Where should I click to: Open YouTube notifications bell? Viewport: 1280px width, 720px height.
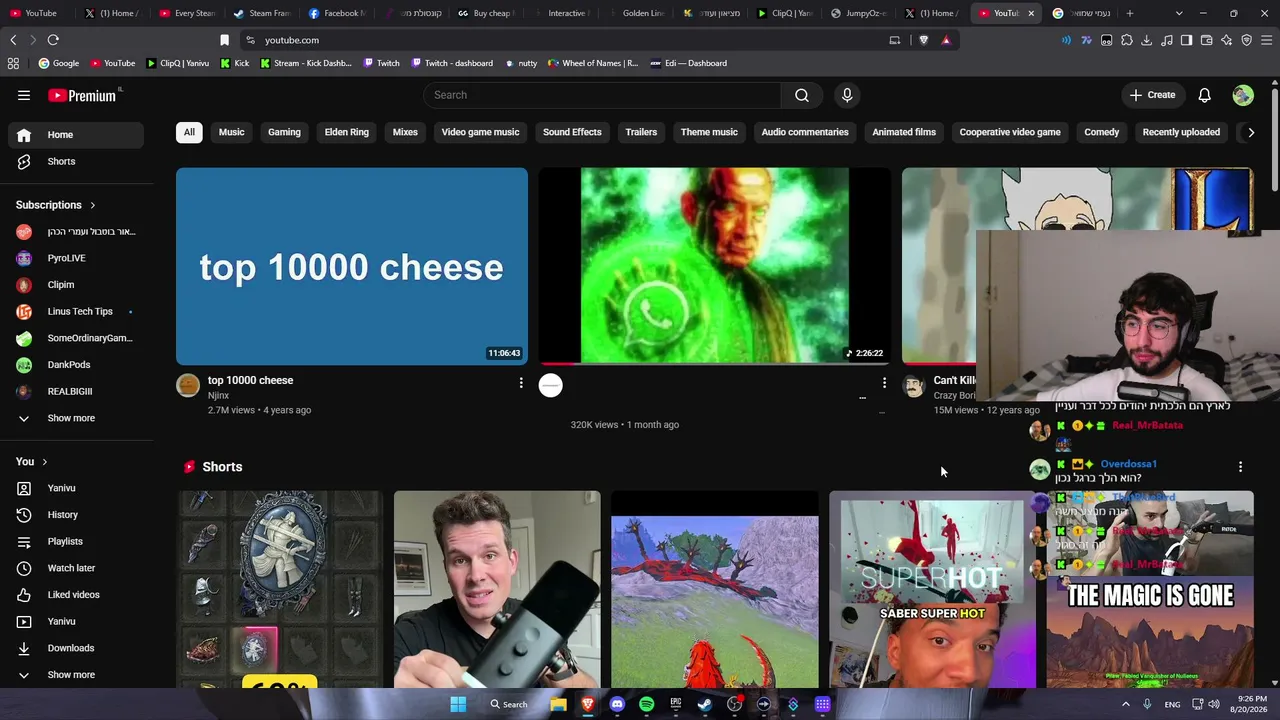point(1205,95)
